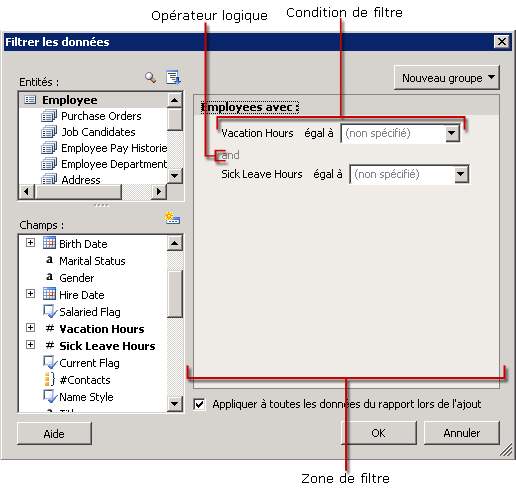Expand the Birth Date field node

click(30, 243)
